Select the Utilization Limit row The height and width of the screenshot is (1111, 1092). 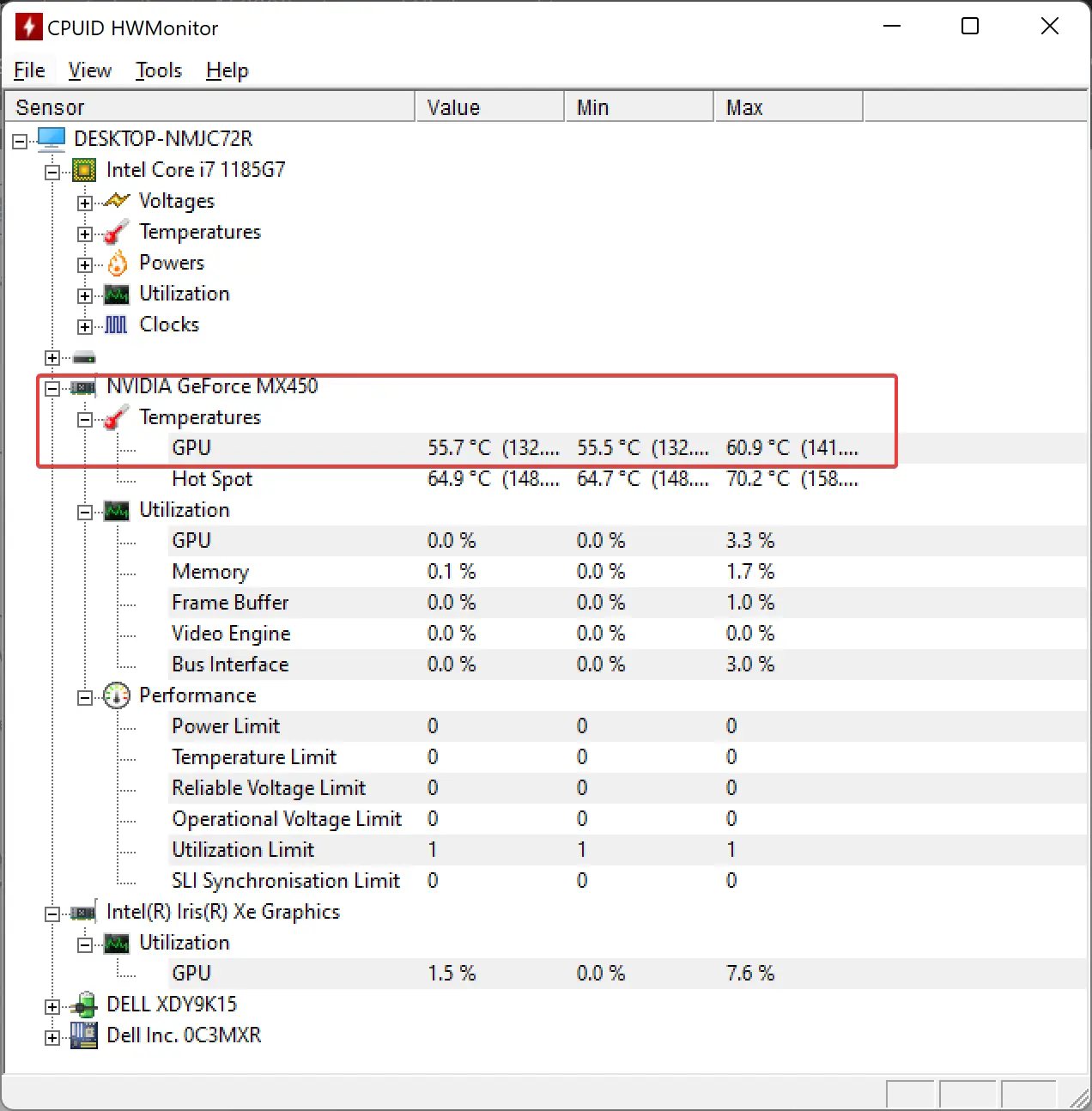click(x=628, y=850)
